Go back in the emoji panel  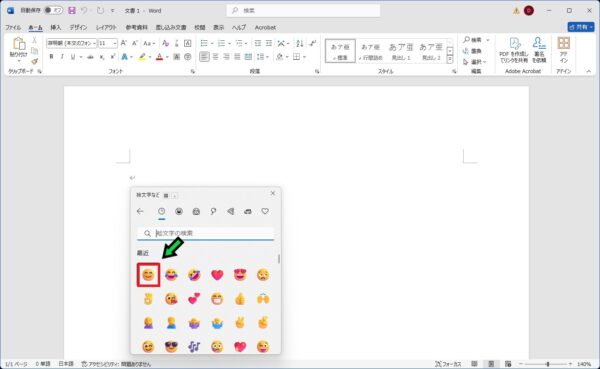(x=140, y=211)
